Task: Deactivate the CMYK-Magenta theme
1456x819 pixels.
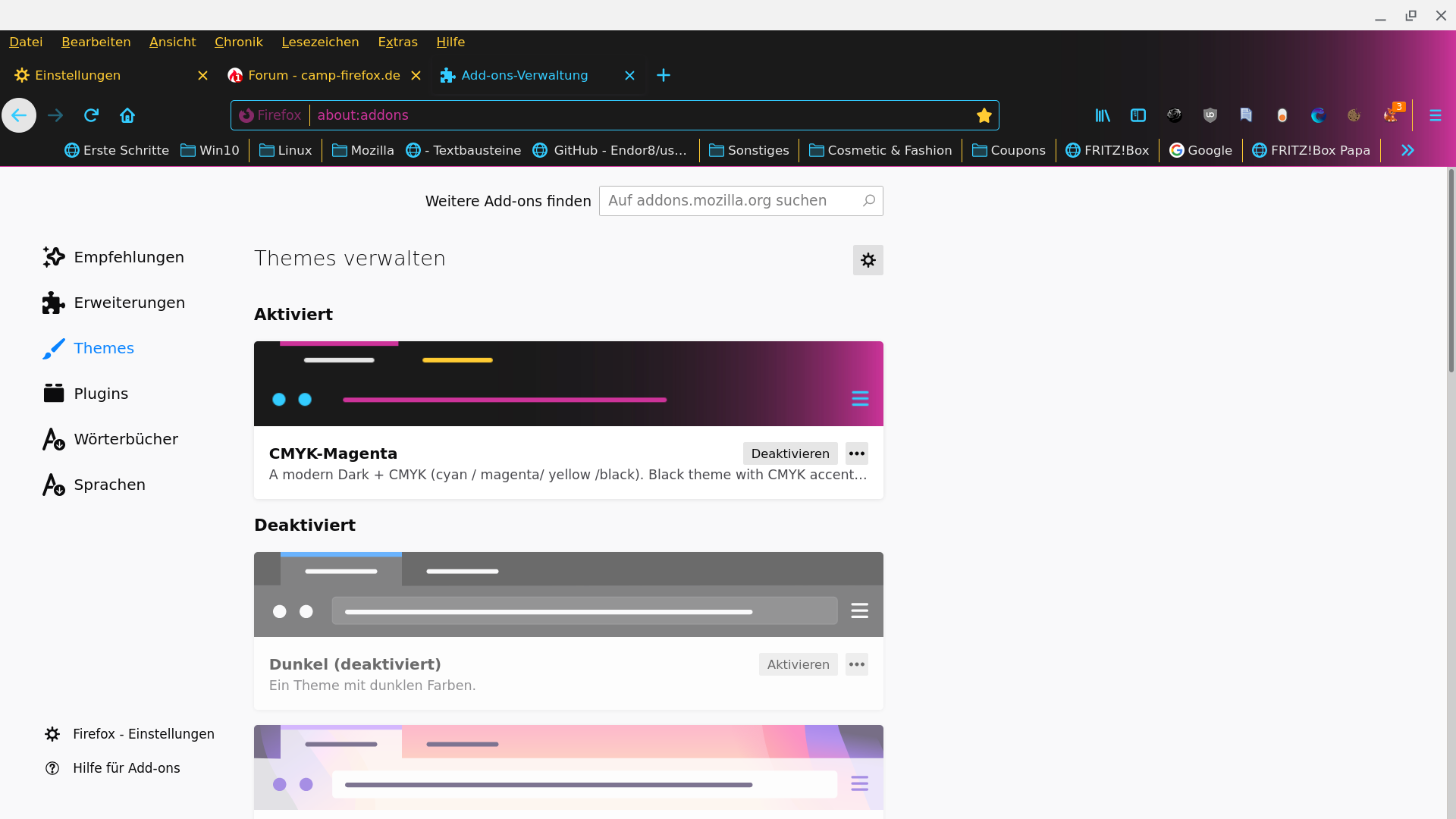Action: tap(789, 453)
